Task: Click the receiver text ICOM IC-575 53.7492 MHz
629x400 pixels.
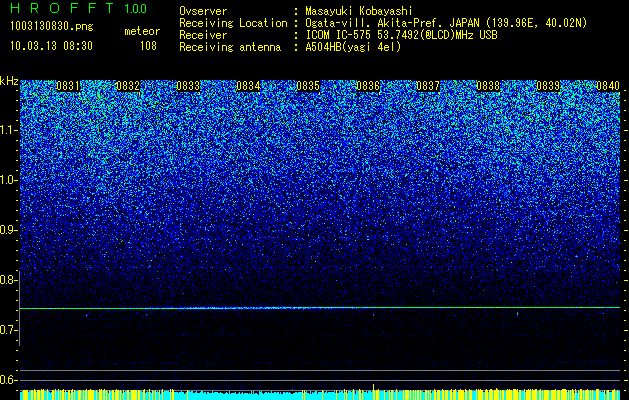Action: point(401,35)
